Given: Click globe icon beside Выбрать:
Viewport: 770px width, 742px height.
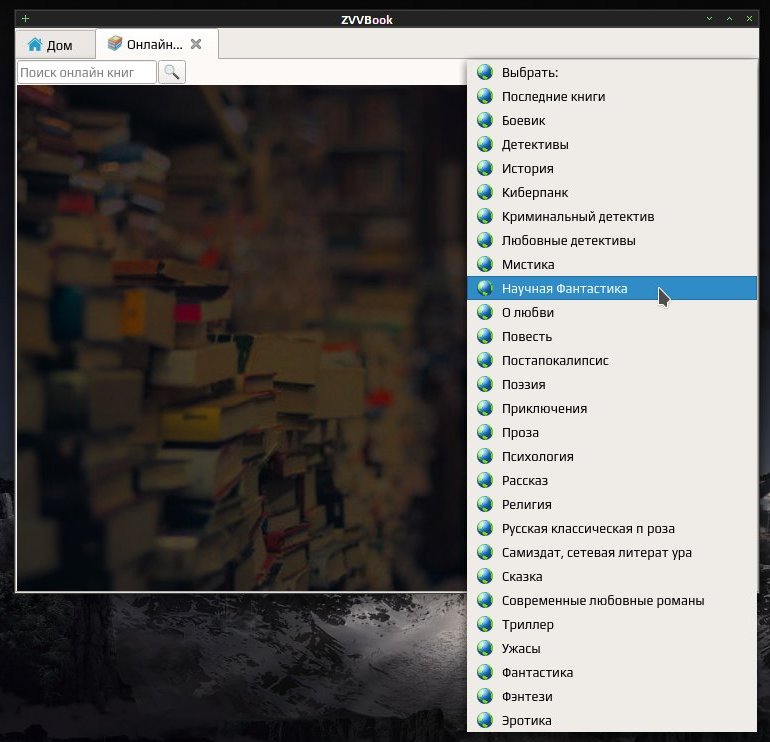Looking at the screenshot, I should (x=485, y=72).
